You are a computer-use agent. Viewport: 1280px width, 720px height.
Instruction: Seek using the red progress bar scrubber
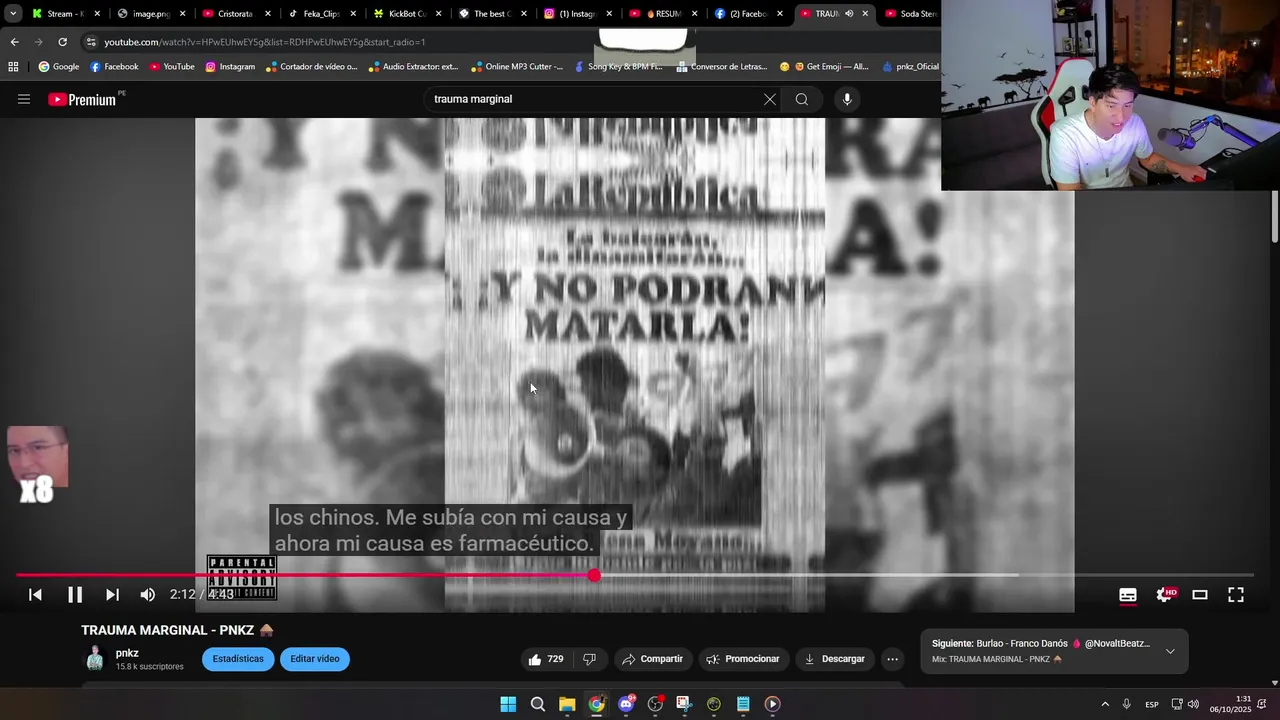click(594, 575)
